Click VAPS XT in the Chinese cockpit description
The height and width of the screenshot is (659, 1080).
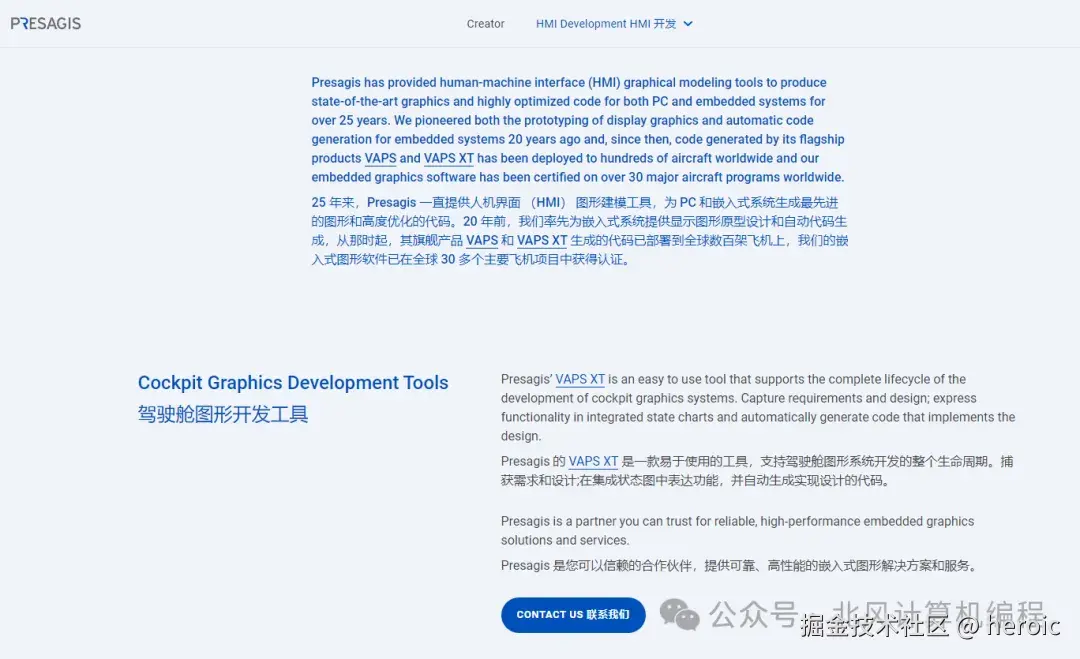[593, 460]
